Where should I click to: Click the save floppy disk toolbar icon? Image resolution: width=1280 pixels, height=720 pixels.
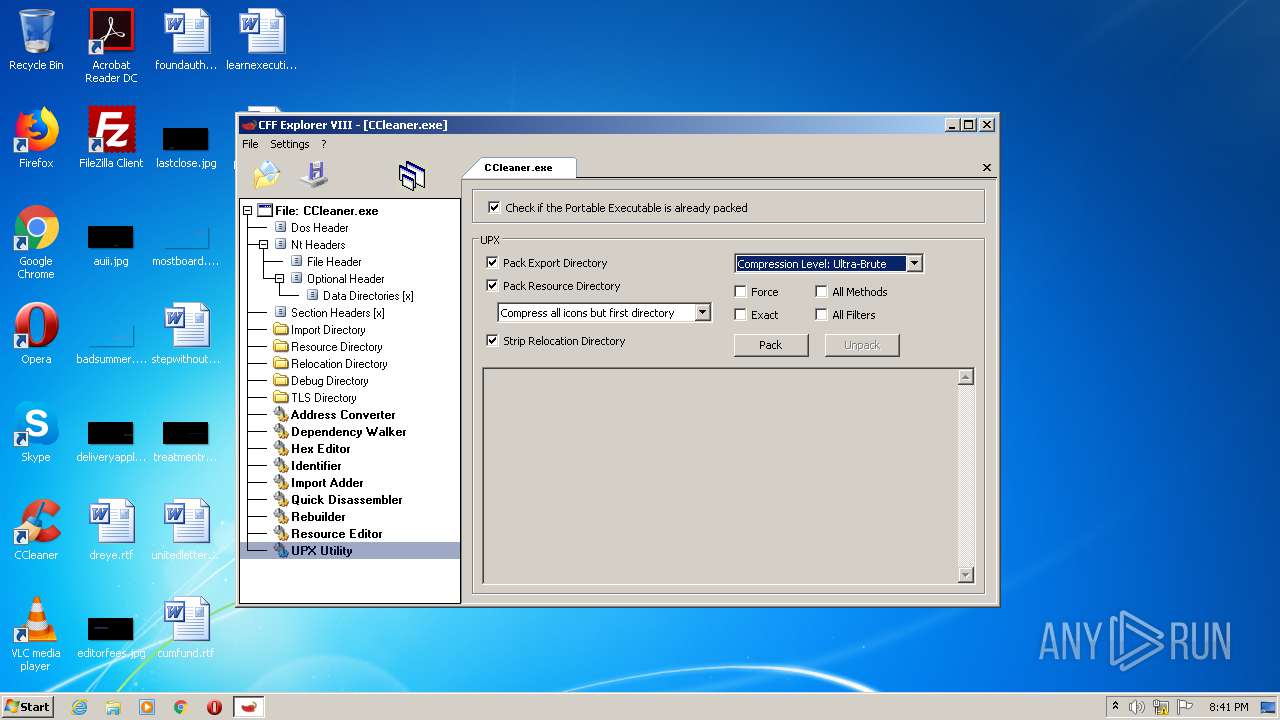(314, 175)
